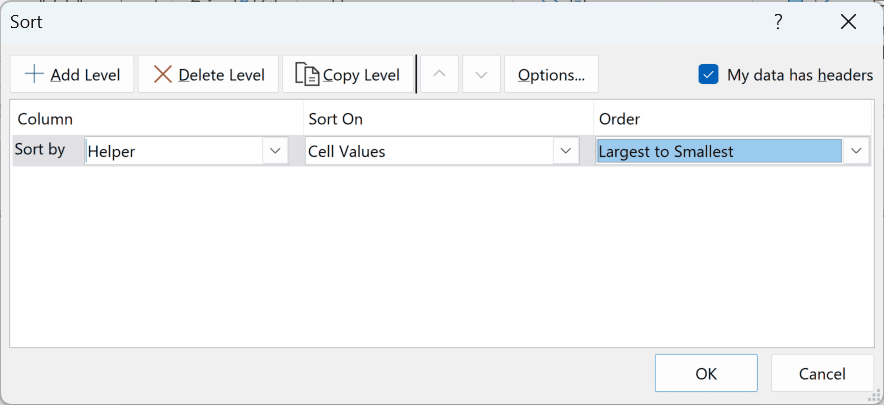
Task: Open Help with the question mark icon
Action: 778,22
